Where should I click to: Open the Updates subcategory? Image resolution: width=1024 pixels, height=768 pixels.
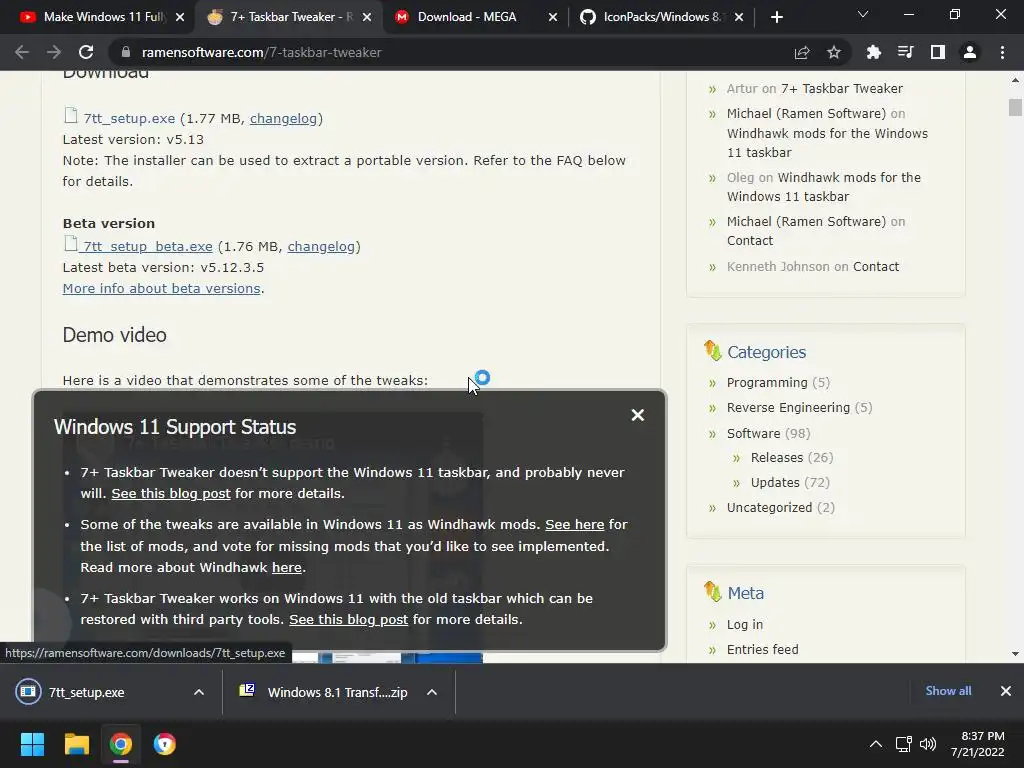tap(775, 482)
